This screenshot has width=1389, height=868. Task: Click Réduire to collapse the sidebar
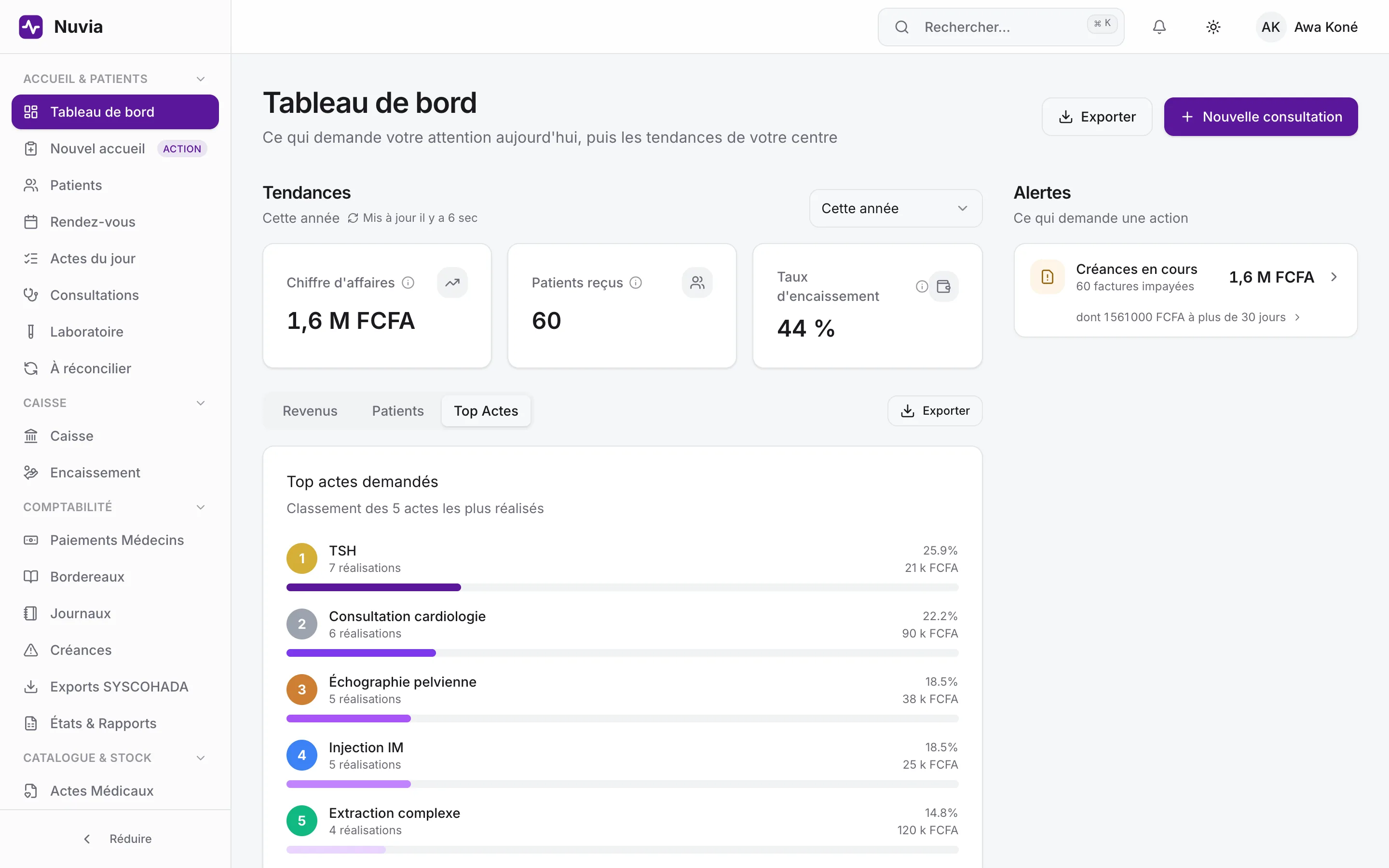117,839
